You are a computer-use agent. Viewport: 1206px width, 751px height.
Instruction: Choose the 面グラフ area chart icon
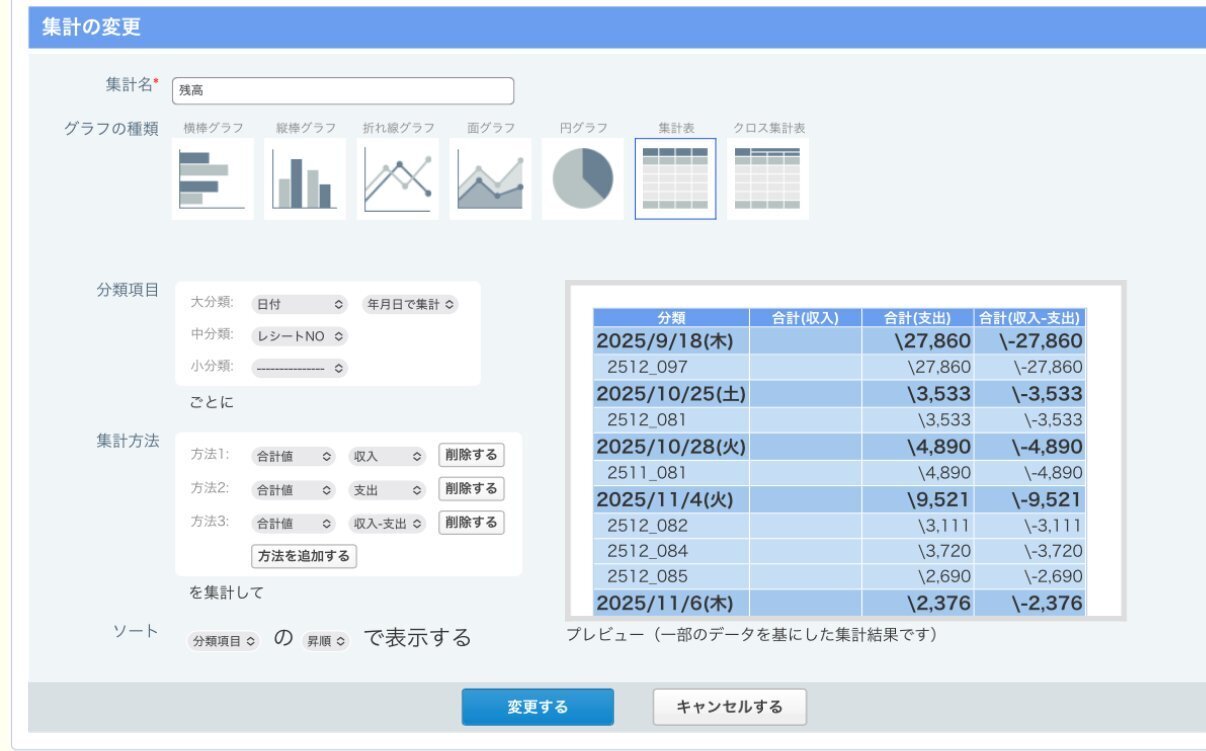pos(490,179)
